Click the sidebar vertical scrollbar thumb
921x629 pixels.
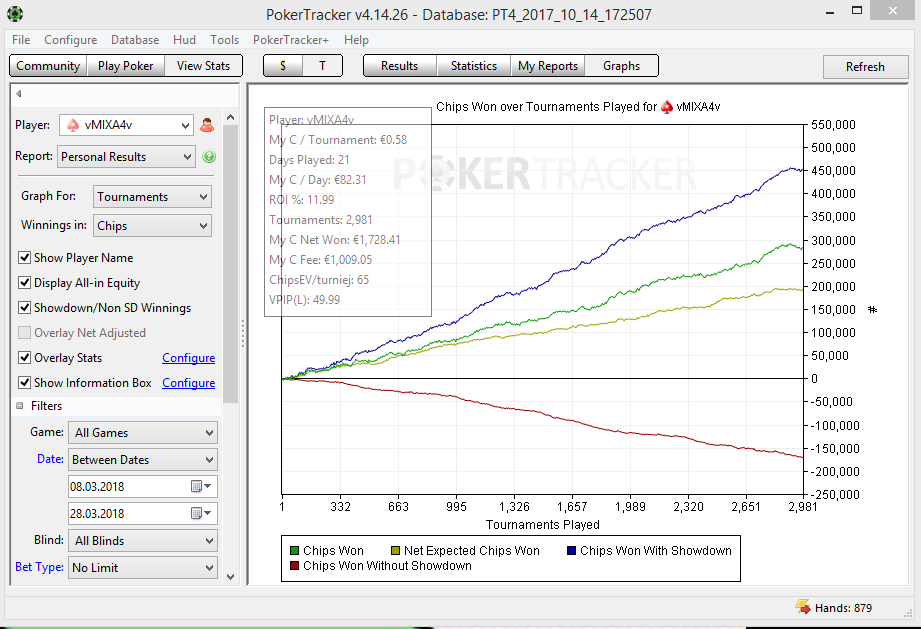pyautogui.click(x=231, y=263)
